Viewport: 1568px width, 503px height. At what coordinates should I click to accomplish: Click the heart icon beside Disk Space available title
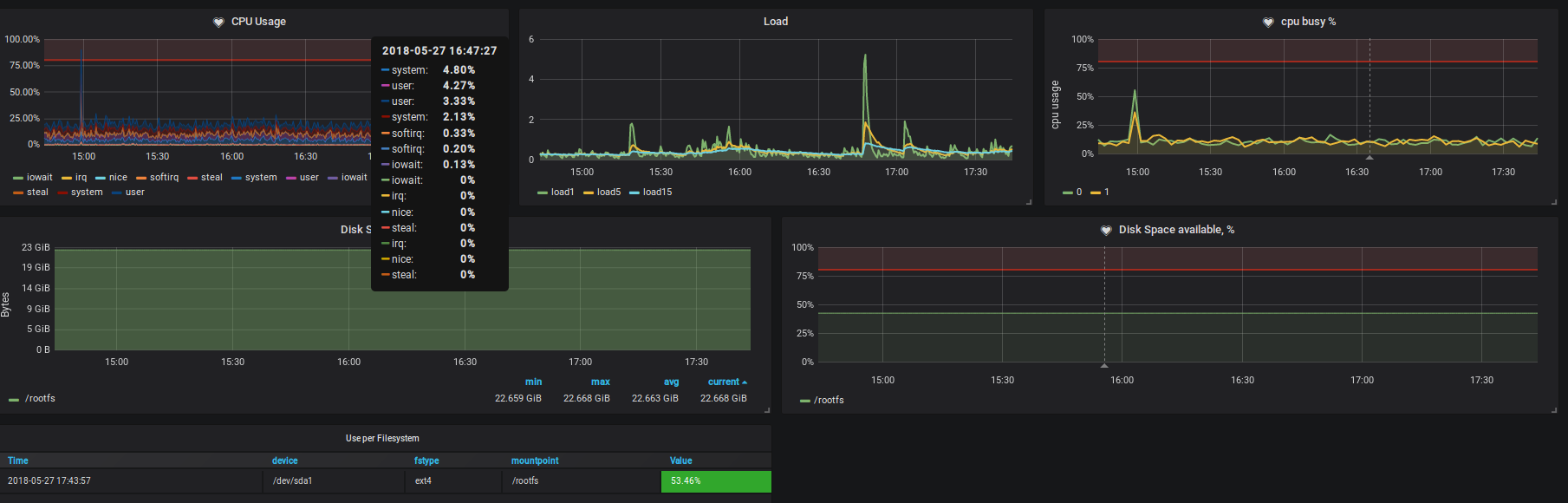point(1106,230)
